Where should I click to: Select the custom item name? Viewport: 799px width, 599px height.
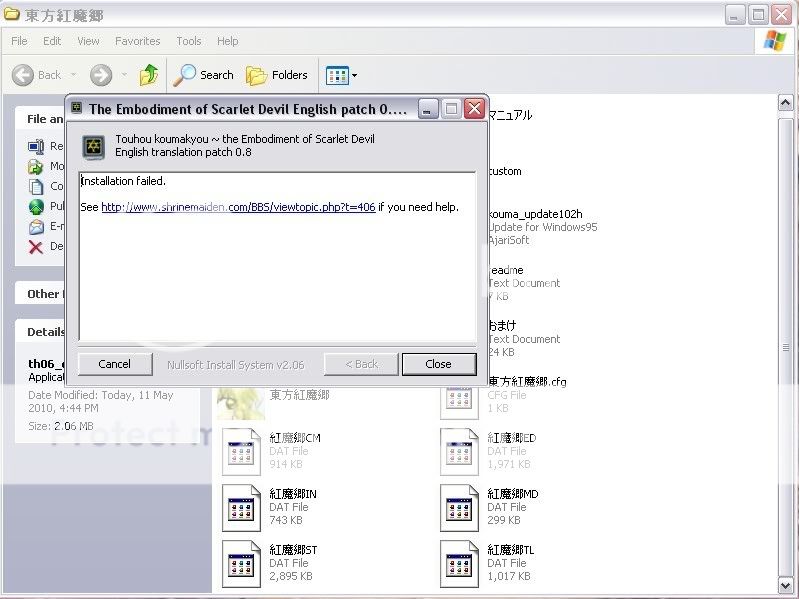coord(505,171)
